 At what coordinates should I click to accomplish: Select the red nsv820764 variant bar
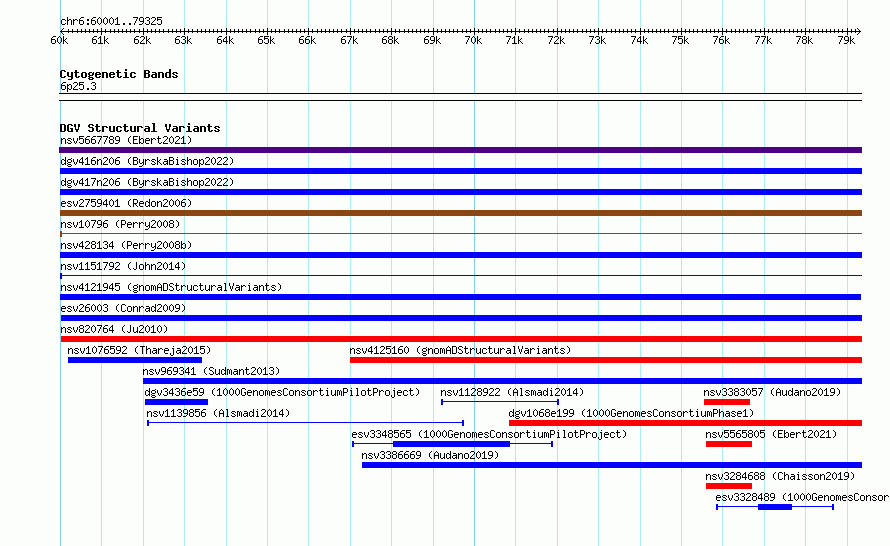461,339
